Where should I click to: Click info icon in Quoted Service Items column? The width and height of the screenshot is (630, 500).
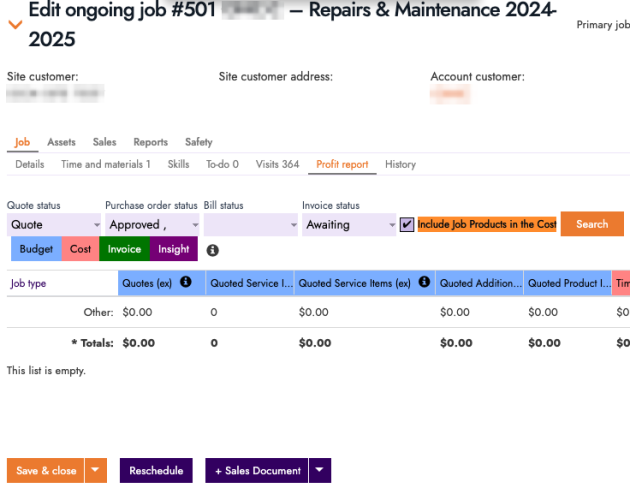coord(424,283)
